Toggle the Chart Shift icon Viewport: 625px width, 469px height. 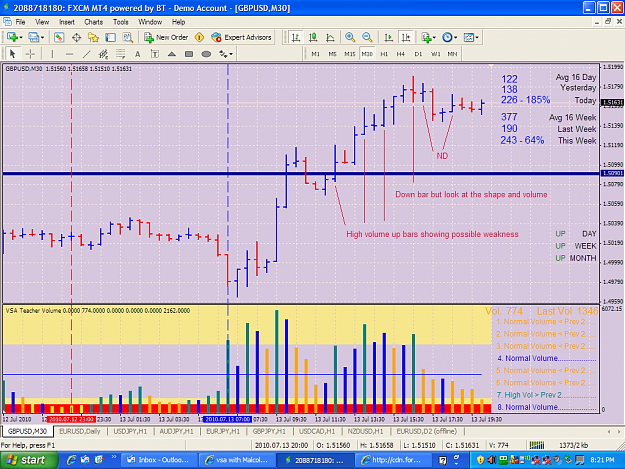(406, 37)
